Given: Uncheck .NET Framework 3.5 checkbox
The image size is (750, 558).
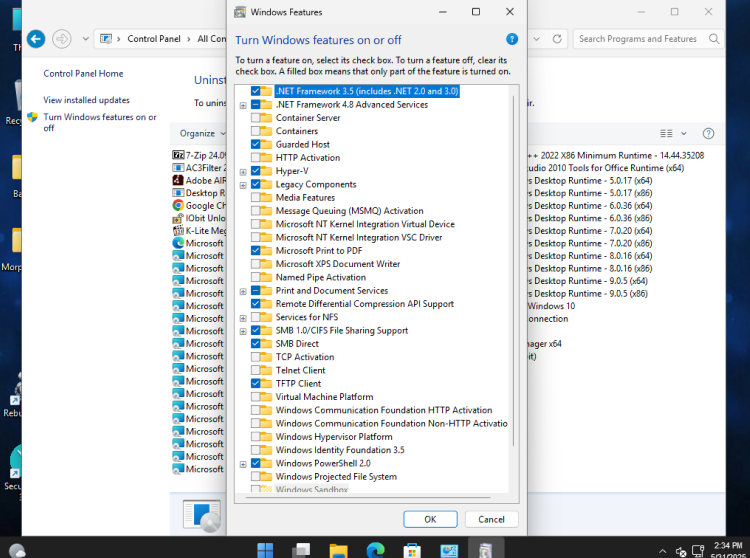Looking at the screenshot, I should coord(255,91).
